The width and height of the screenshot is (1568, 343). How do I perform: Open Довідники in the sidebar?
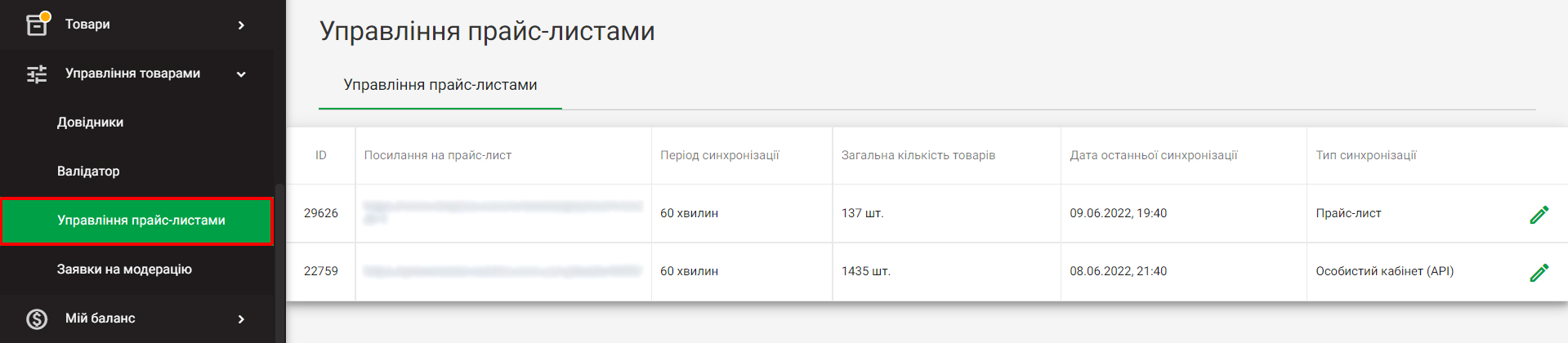pyautogui.click(x=90, y=122)
